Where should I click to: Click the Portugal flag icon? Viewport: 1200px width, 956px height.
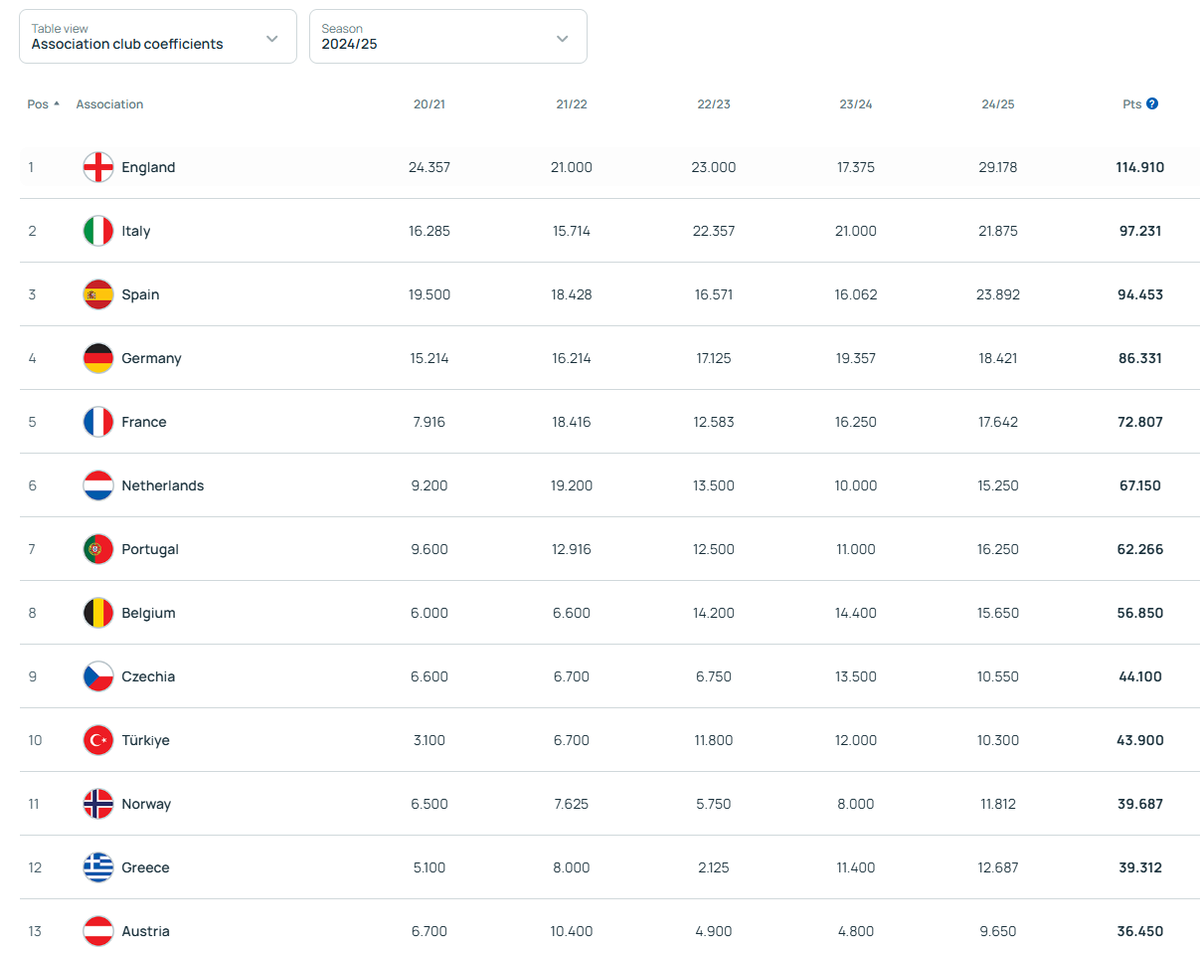(x=98, y=549)
